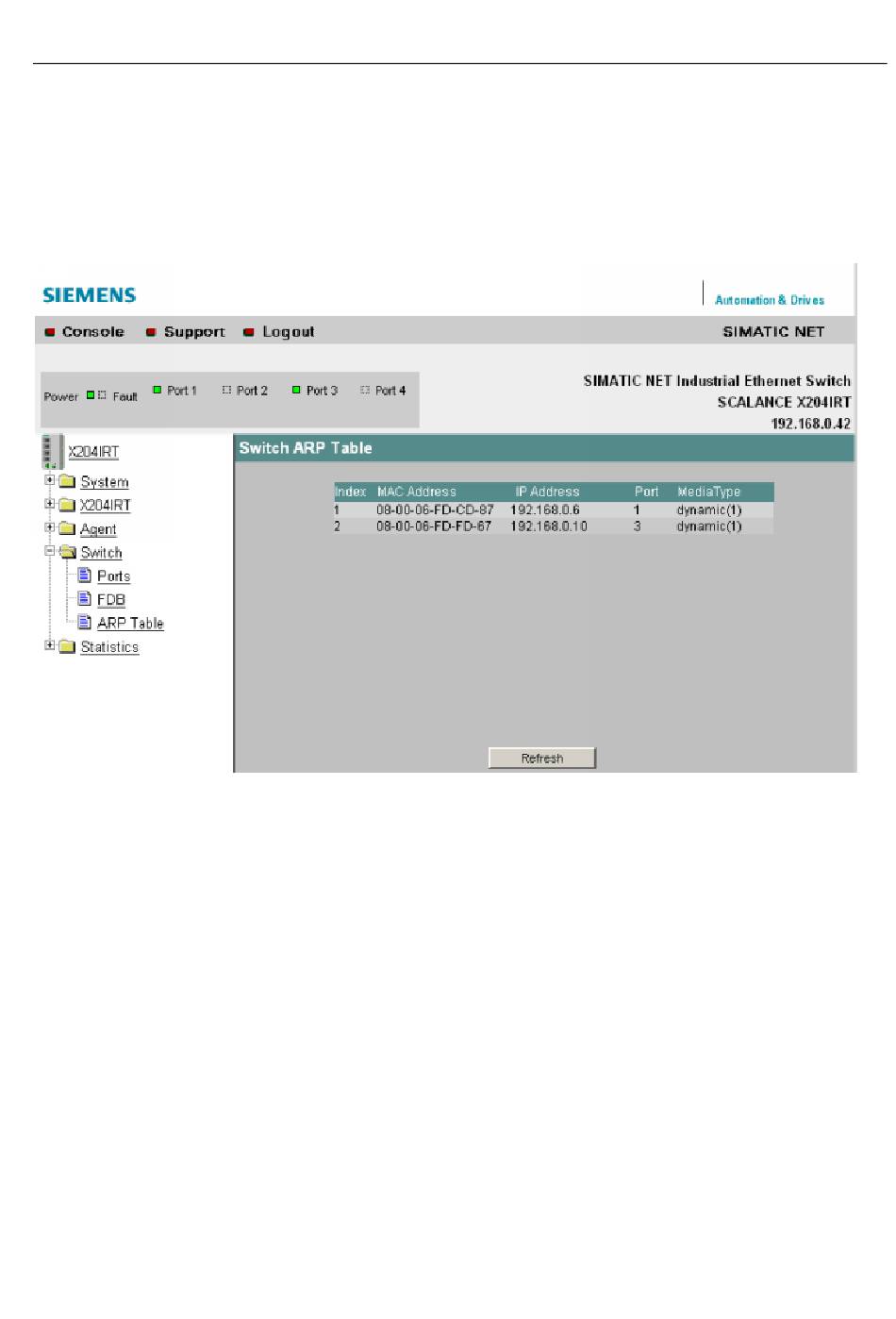The image size is (896, 1319).
Task: Open the System link
Action: tap(105, 482)
